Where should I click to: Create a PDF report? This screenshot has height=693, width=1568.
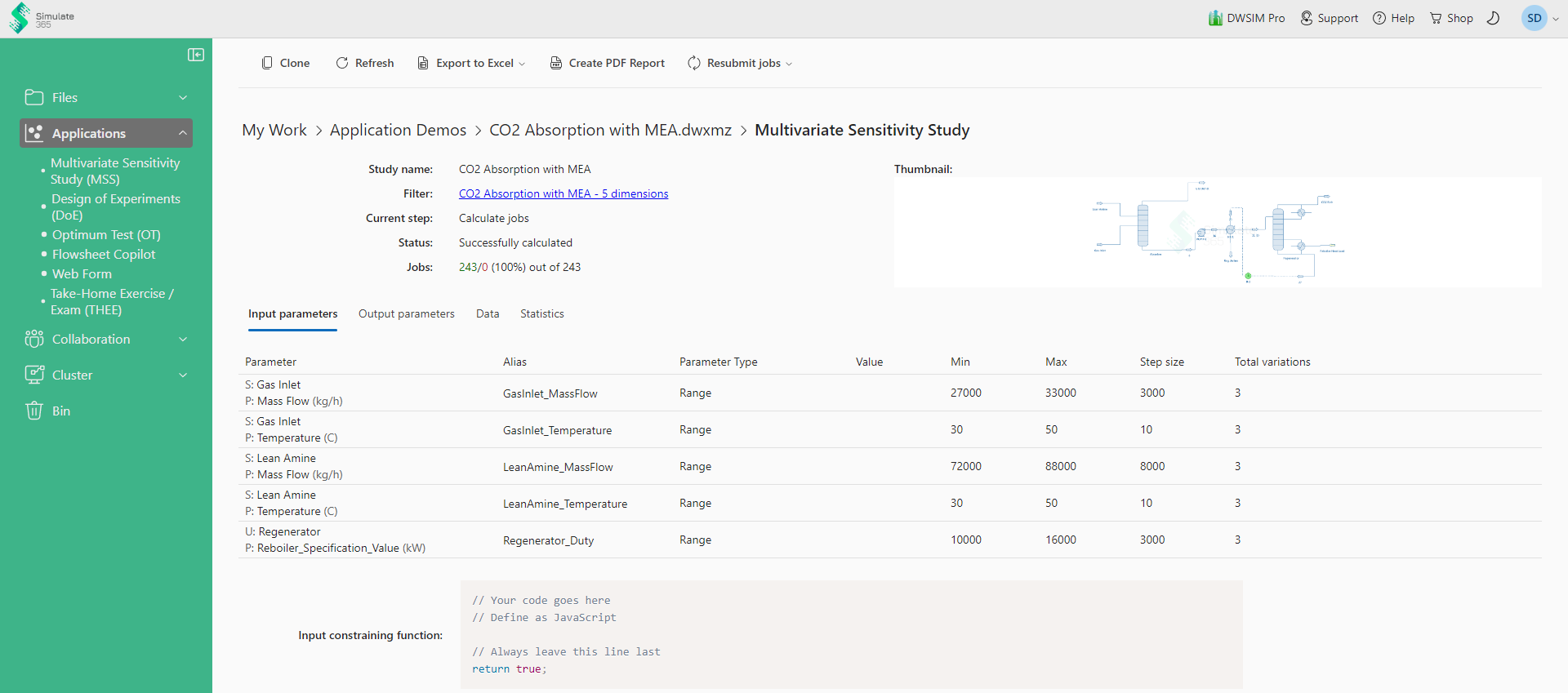pyautogui.click(x=607, y=63)
